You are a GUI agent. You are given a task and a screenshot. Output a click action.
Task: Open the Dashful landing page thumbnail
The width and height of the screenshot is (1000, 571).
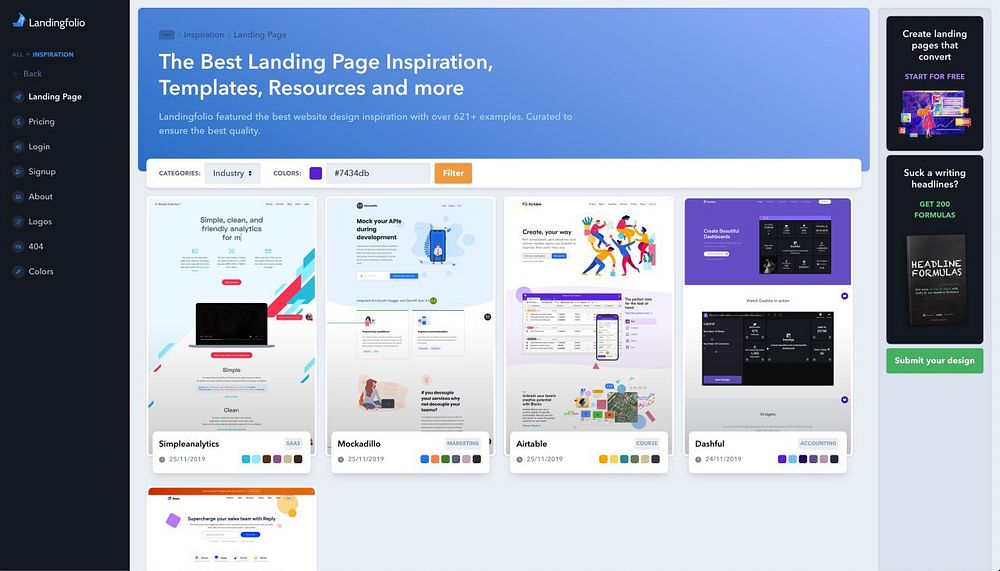pyautogui.click(x=767, y=313)
